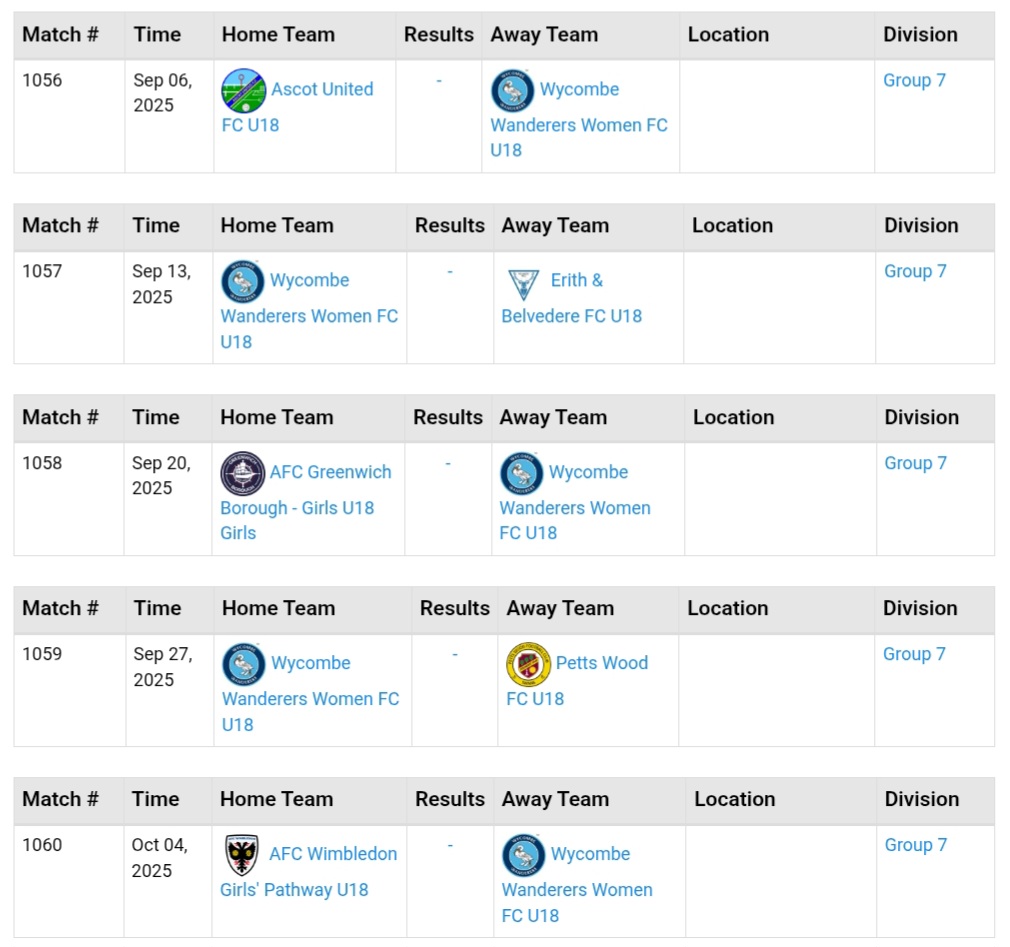
Task: Open the Group 7 link for match 1060
Action: 915,845
